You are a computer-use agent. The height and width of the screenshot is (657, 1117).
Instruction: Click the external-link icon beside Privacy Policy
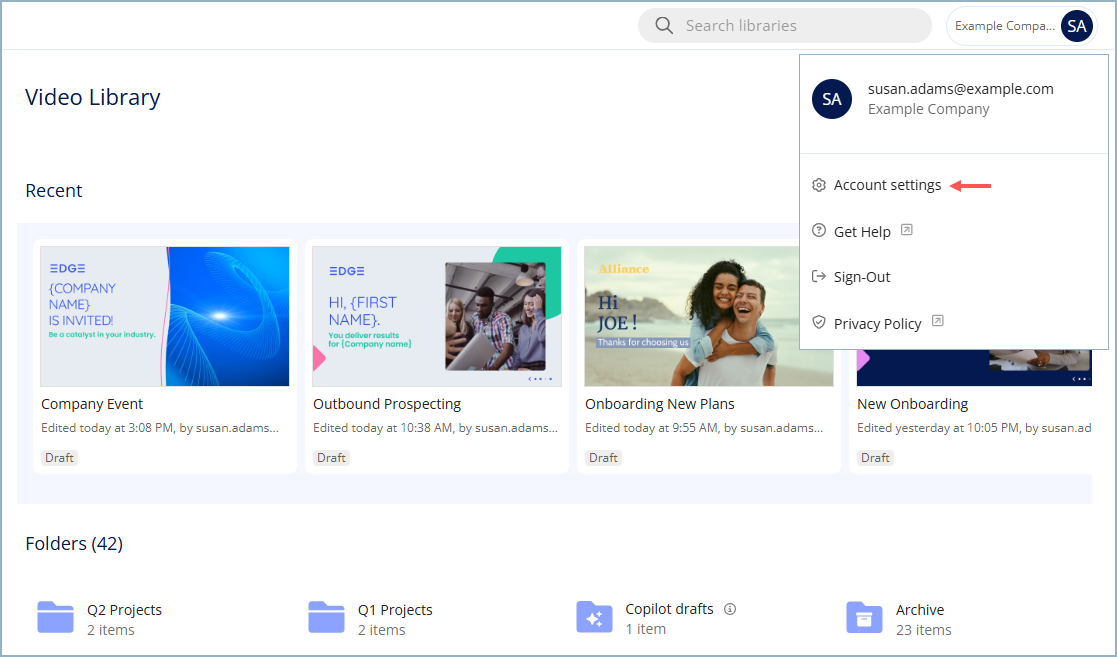pos(937,321)
